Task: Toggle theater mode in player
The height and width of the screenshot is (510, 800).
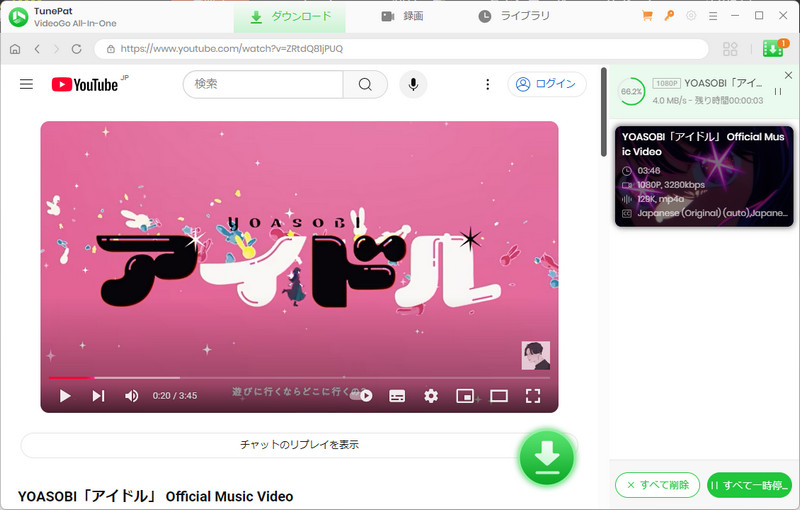Action: (498, 396)
